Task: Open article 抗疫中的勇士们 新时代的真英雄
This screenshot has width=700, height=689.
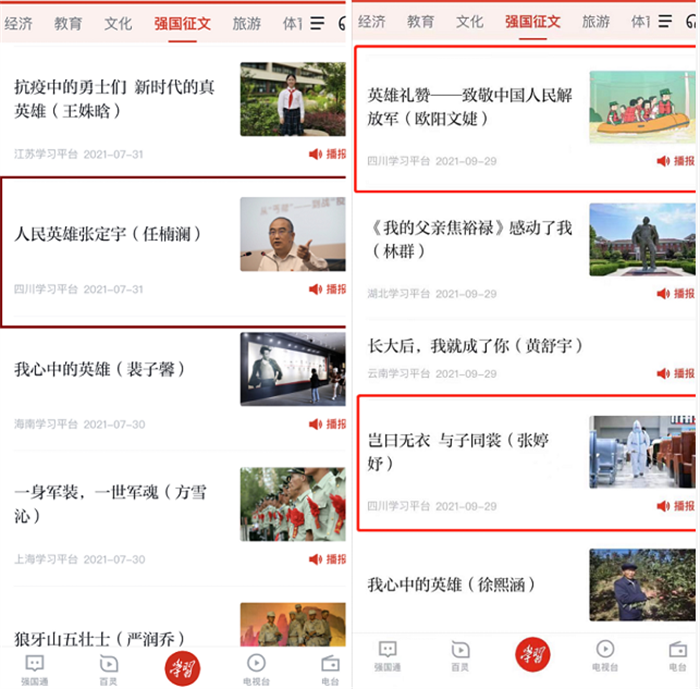Action: pos(115,98)
